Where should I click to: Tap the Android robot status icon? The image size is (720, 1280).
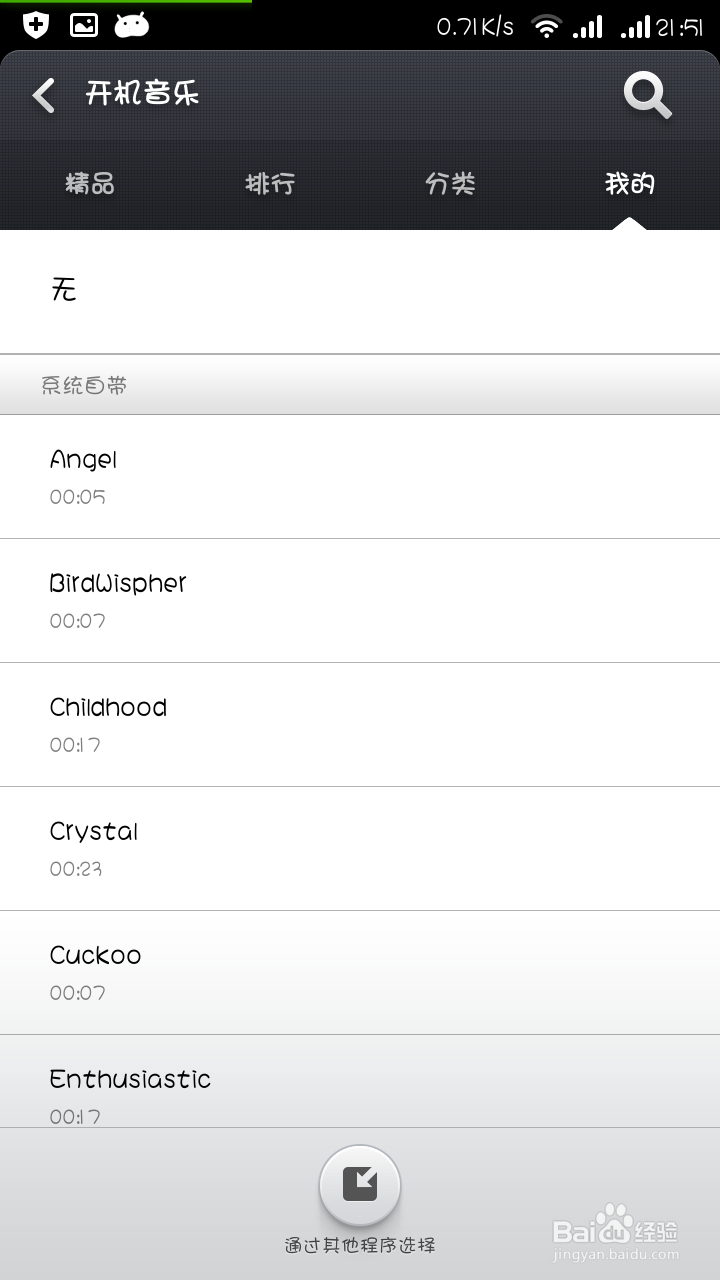(132, 25)
